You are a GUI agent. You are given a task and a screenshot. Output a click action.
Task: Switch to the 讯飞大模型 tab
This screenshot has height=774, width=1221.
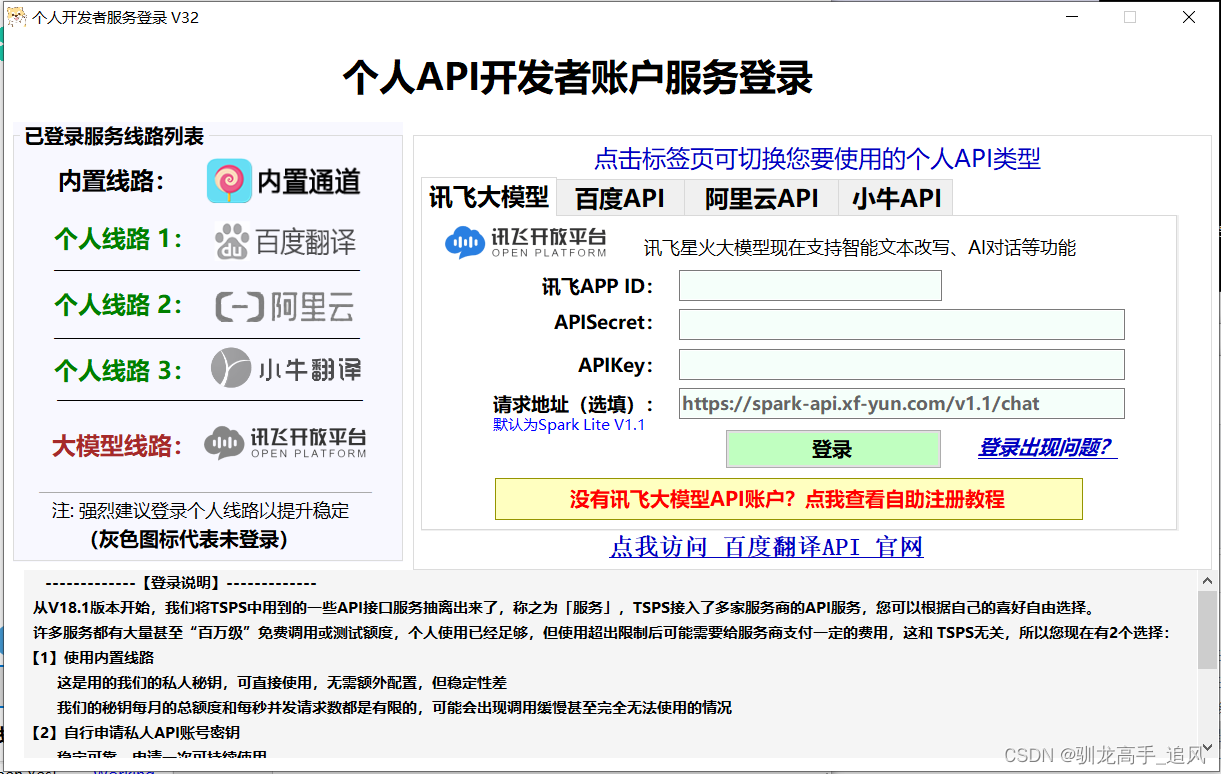point(489,196)
